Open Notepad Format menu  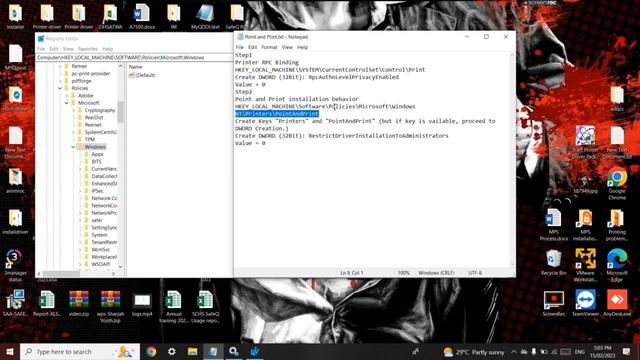(x=269, y=47)
